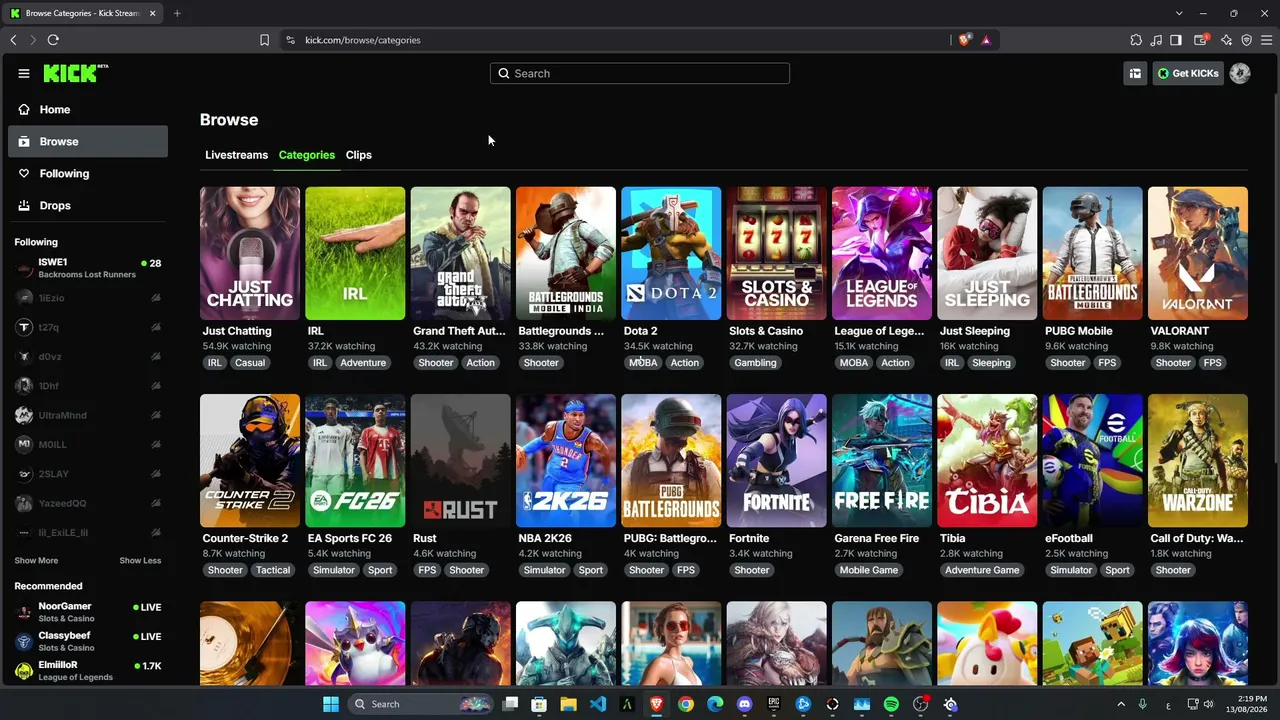Screen dimensions: 1280x720
Task: Toggle notifications for 1Dhf in Following
Action: tap(156, 386)
